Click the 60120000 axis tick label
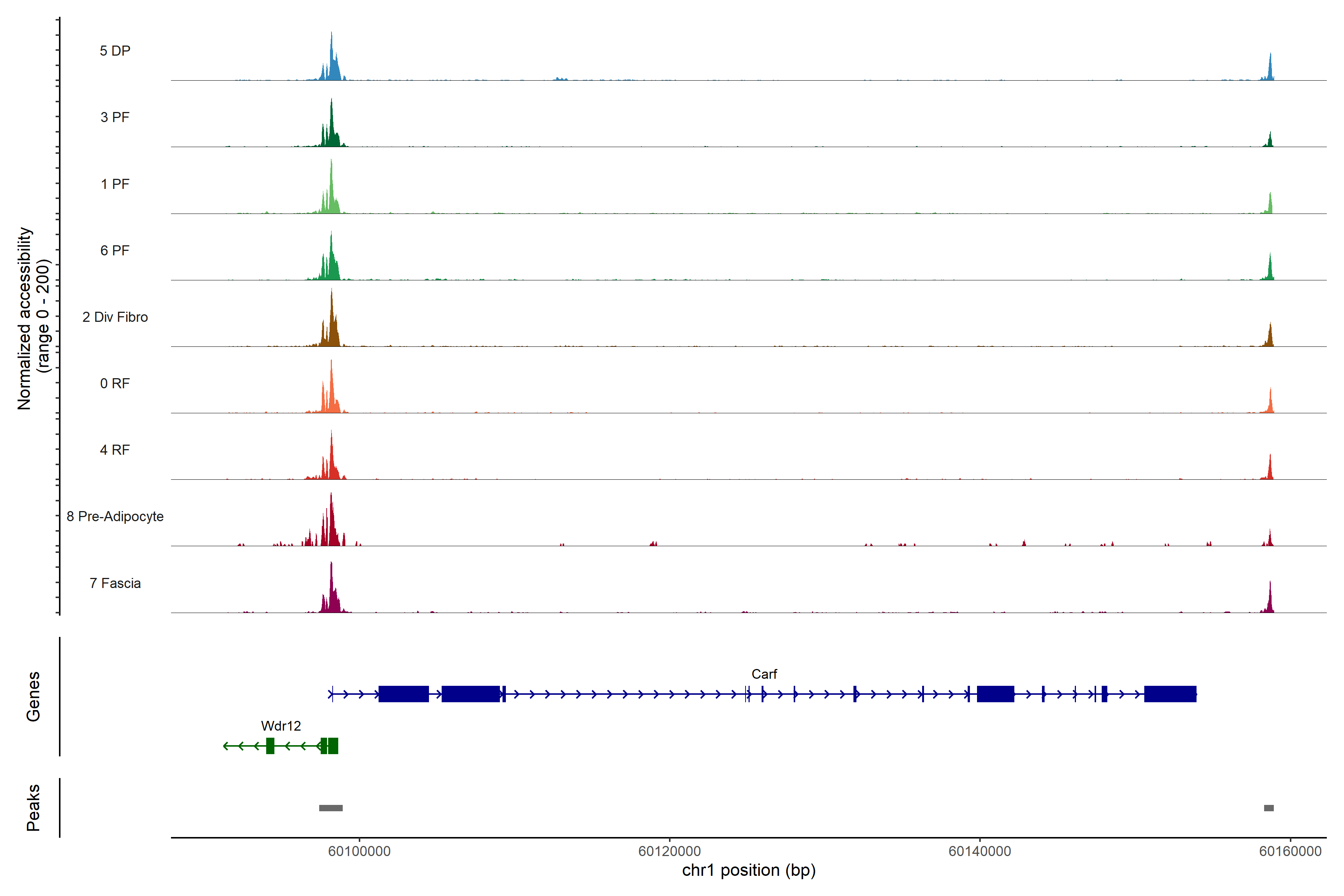Screen dimensions: 1344x896 tap(669, 852)
